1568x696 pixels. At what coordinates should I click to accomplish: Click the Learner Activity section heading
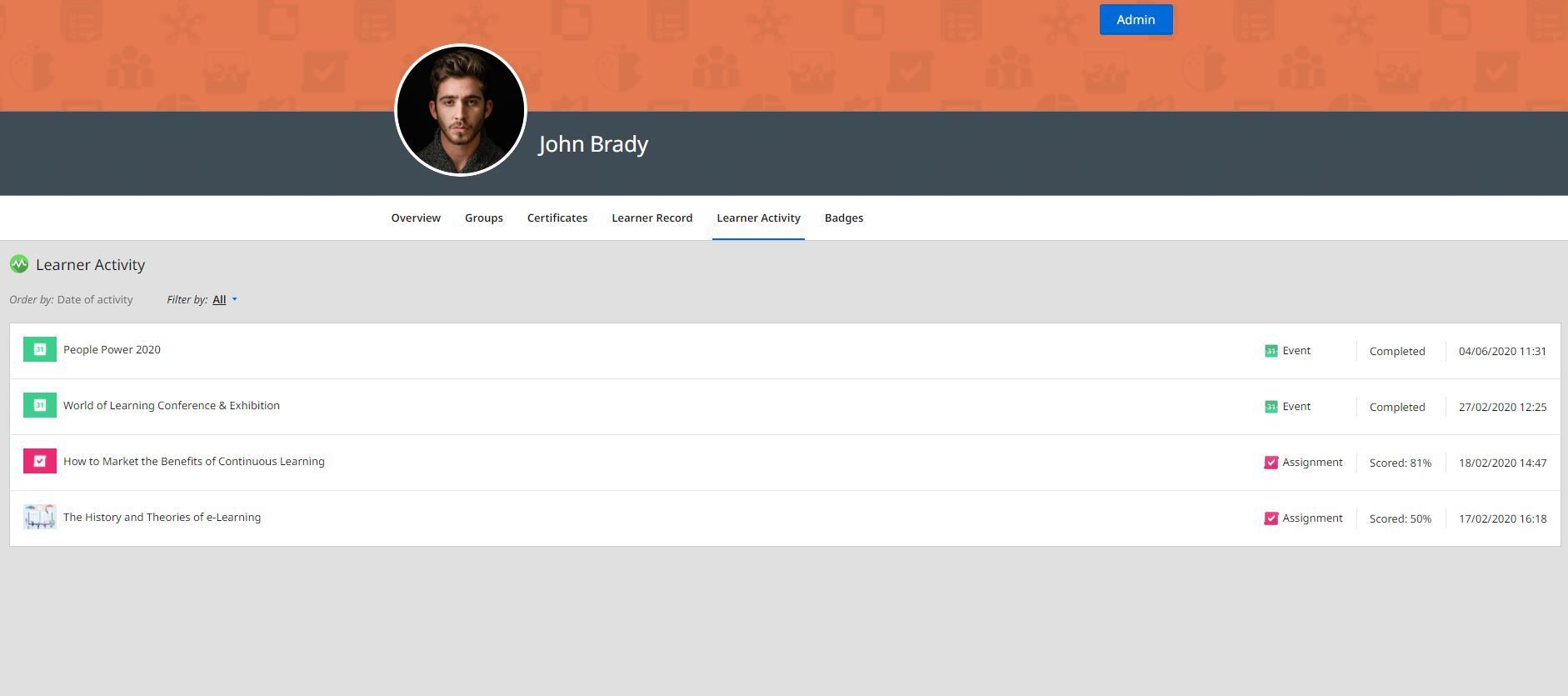[x=90, y=264]
